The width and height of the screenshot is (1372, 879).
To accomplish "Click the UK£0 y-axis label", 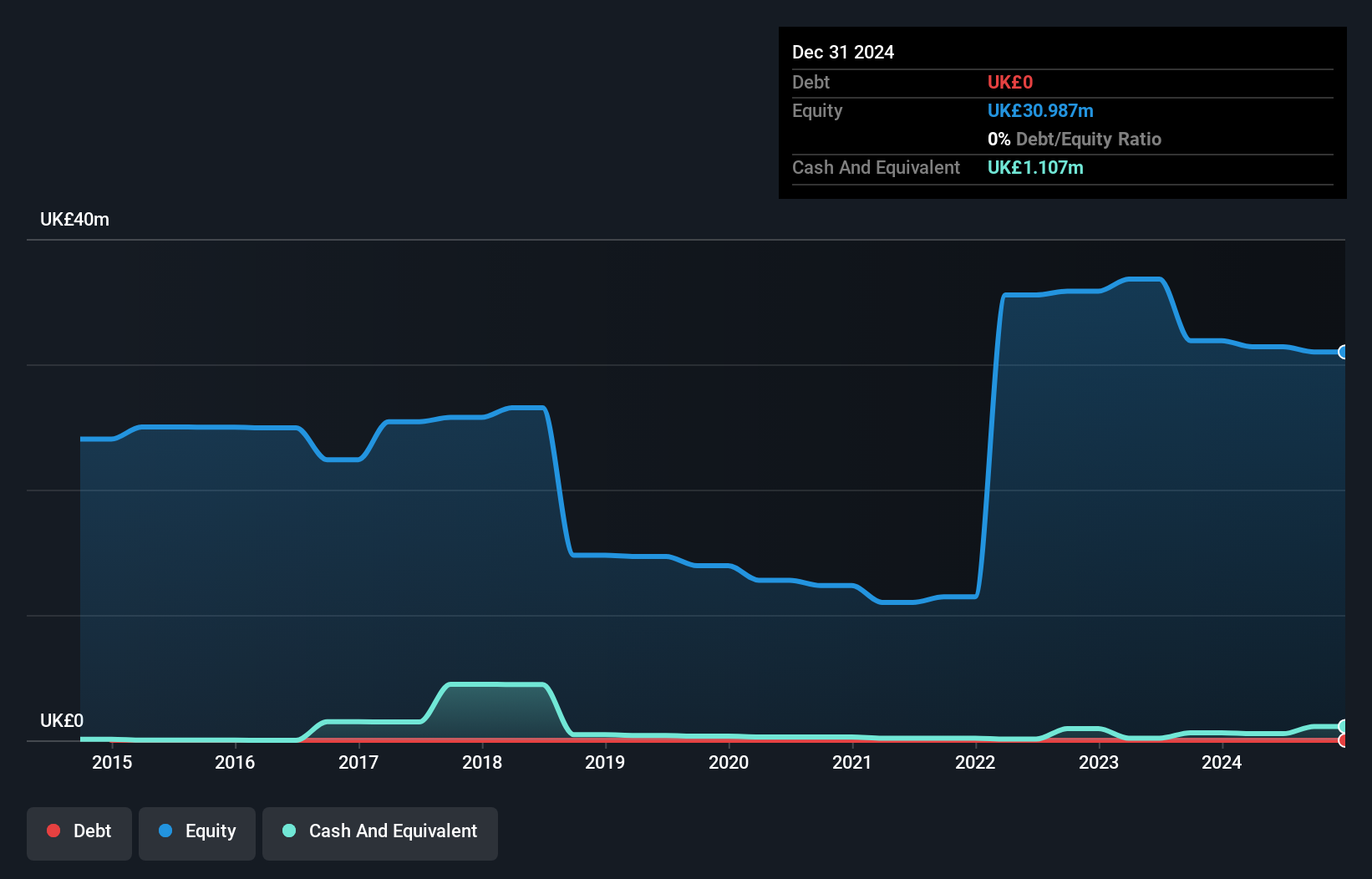I will [62, 721].
